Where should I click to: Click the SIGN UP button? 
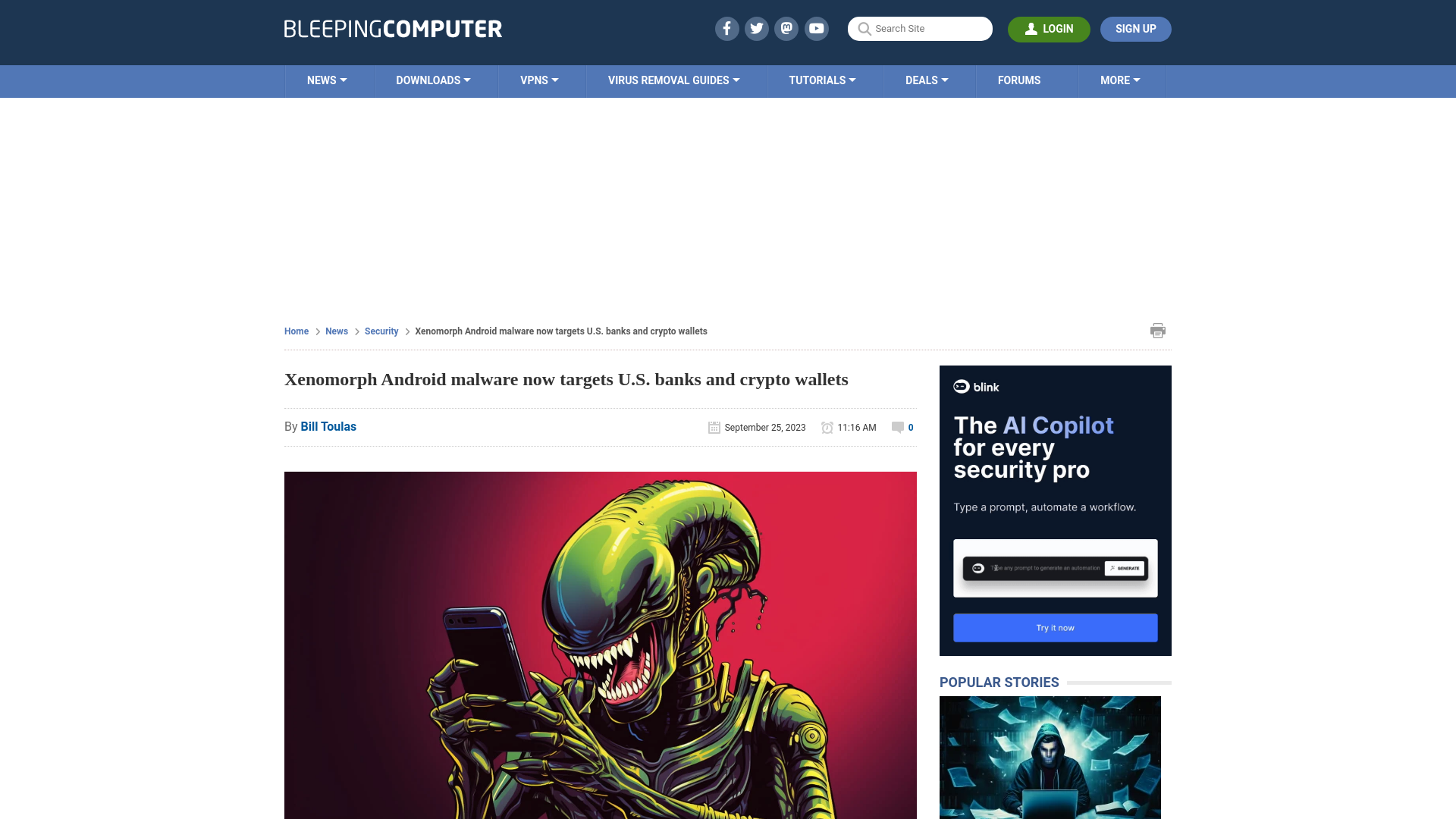pyautogui.click(x=1135, y=28)
